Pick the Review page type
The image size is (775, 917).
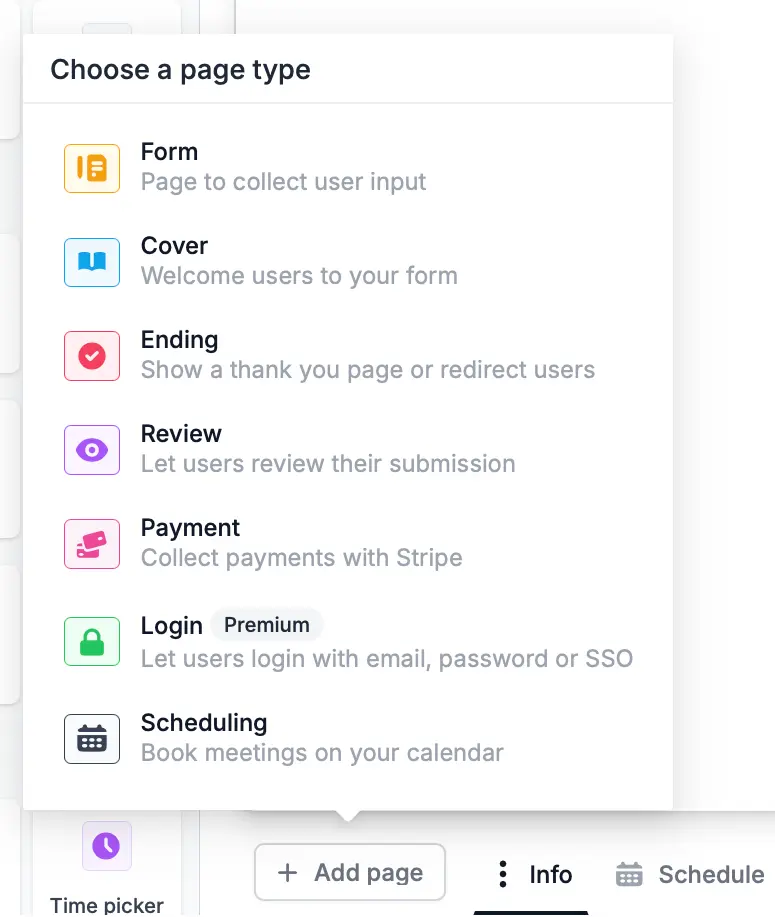(348, 450)
